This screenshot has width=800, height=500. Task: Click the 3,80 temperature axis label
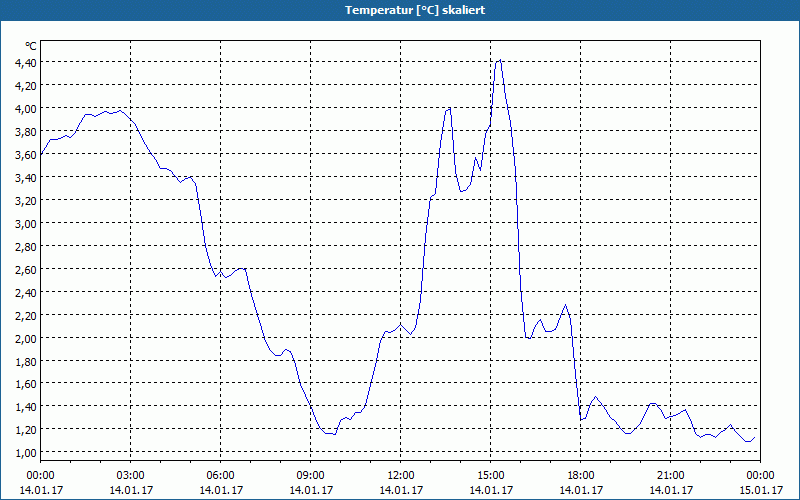(x=27, y=131)
